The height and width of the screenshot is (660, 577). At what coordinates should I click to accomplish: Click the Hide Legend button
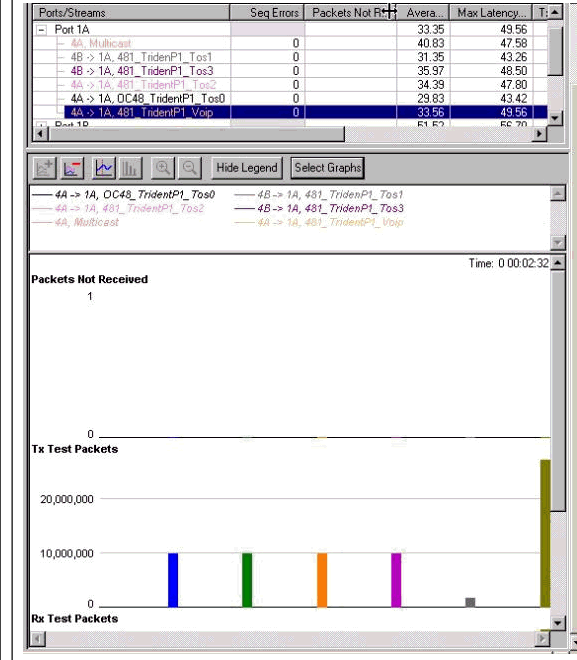click(x=247, y=168)
